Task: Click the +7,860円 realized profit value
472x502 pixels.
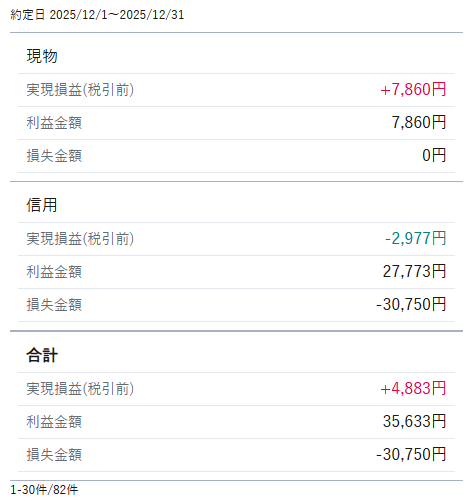Action: 413,89
